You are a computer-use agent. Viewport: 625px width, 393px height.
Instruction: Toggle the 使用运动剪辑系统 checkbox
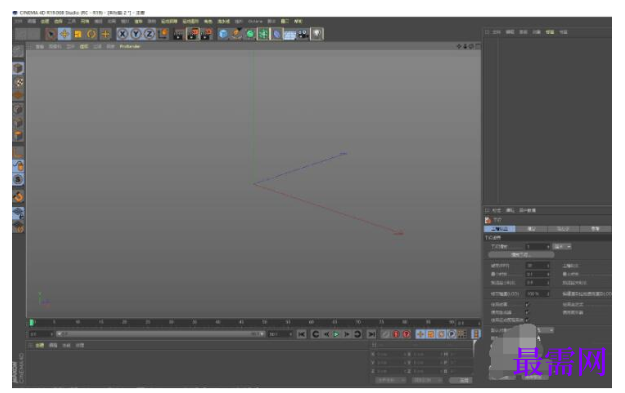(x=527, y=320)
